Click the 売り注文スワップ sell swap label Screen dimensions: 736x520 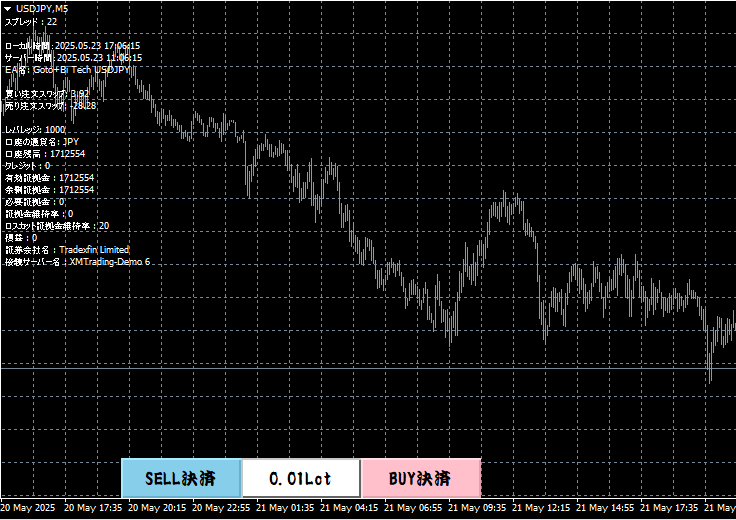[x=51, y=105]
